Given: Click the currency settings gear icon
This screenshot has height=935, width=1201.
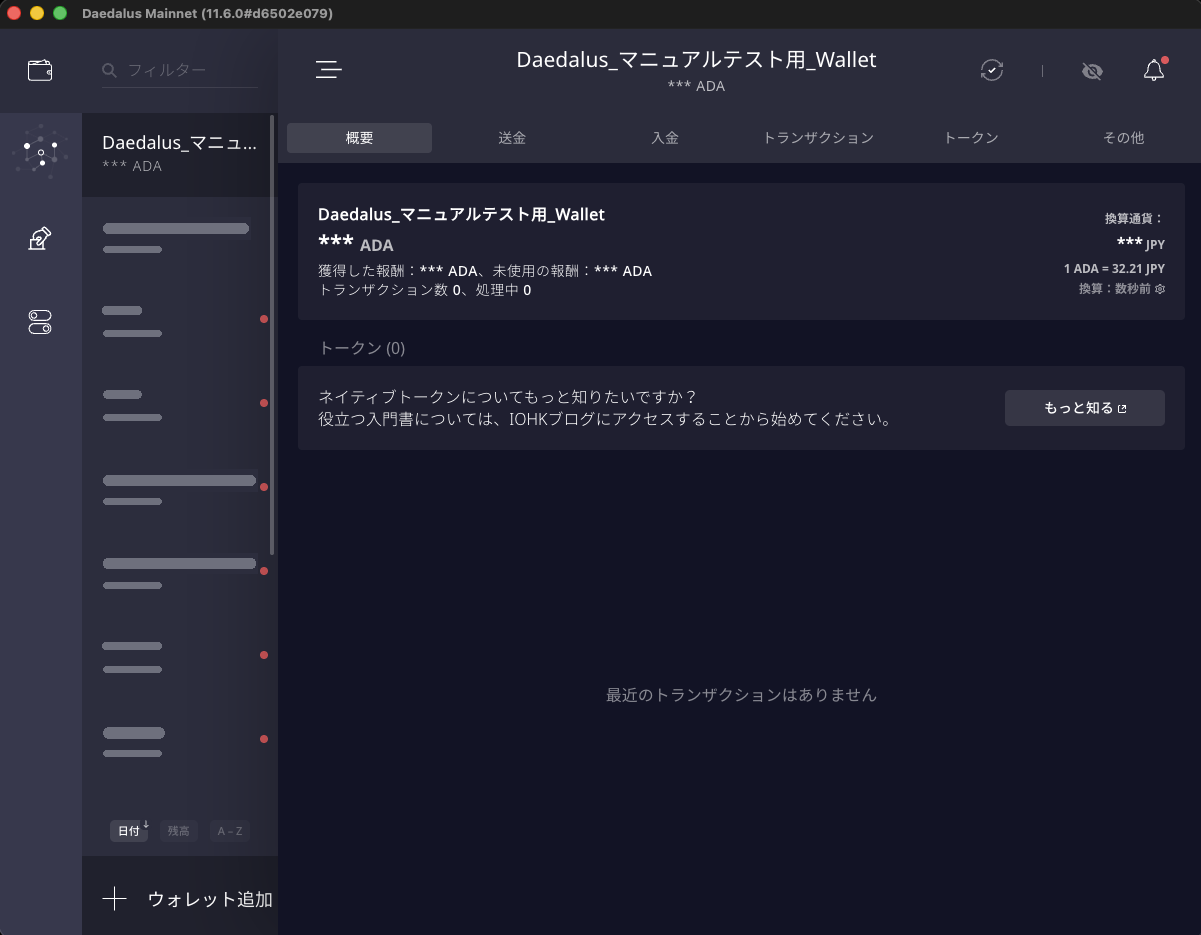Looking at the screenshot, I should (x=1160, y=288).
